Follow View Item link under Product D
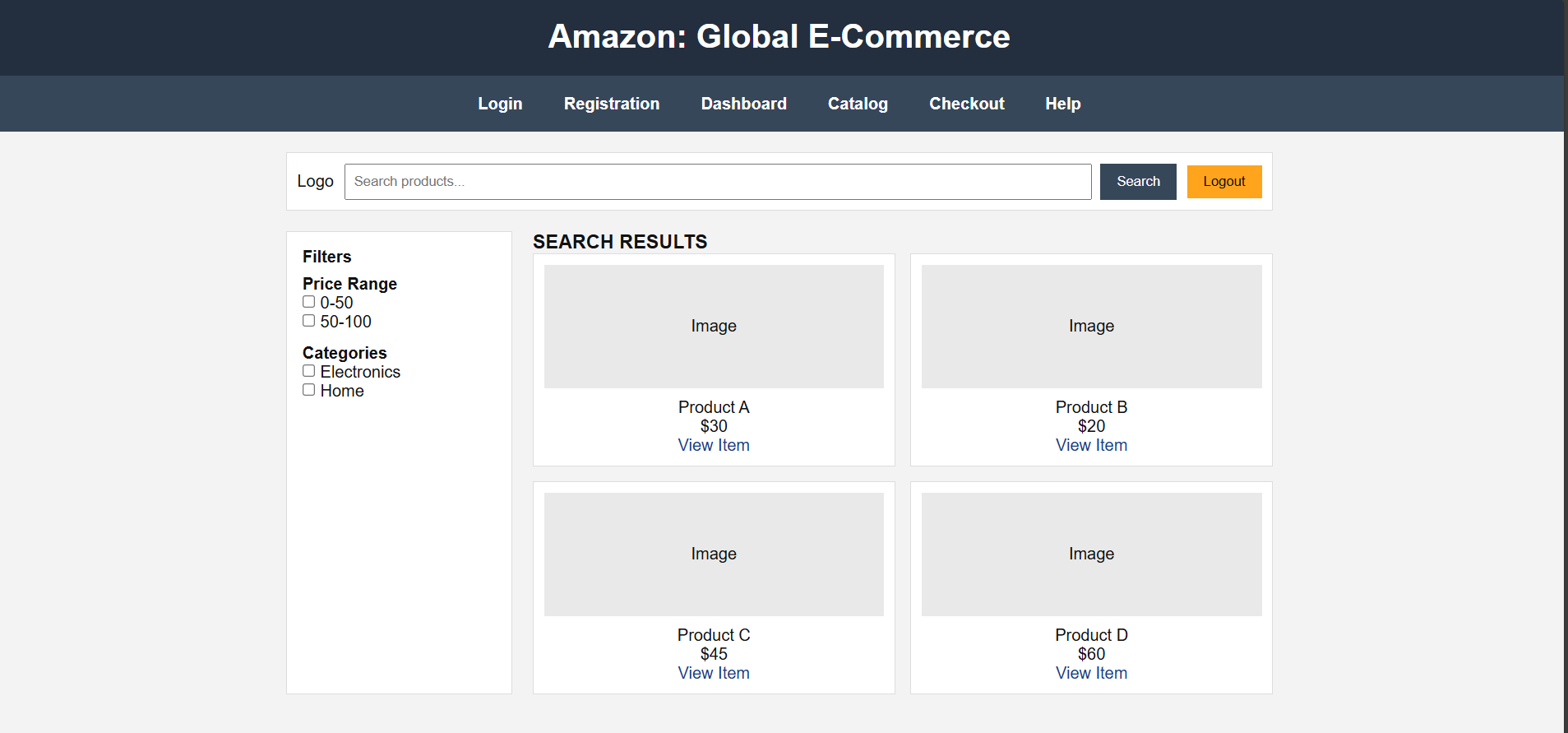Viewport: 1568px width, 733px height. click(1091, 673)
